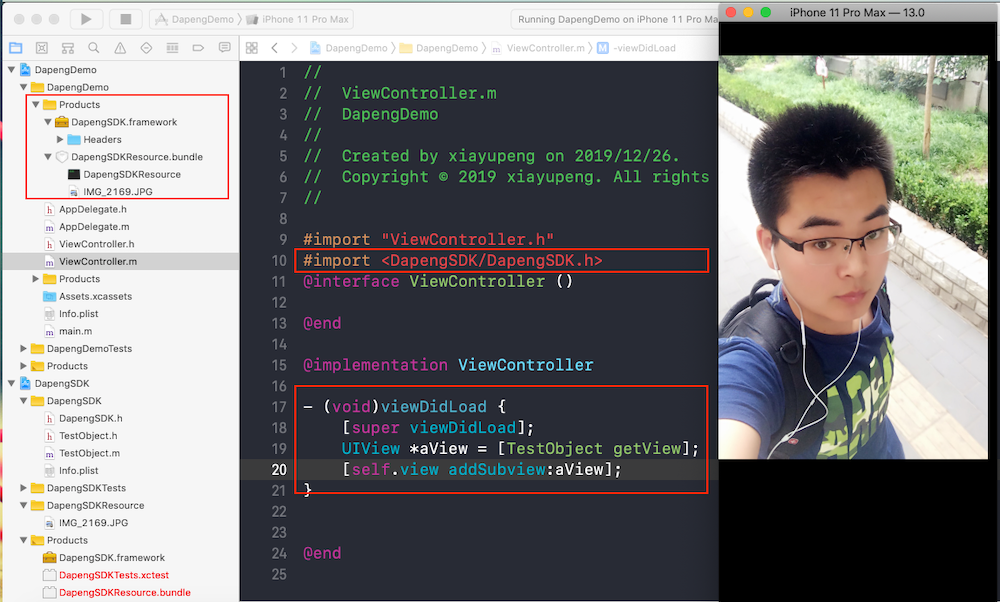Open the Project navigator
This screenshot has height=602, width=1000.
[17, 47]
